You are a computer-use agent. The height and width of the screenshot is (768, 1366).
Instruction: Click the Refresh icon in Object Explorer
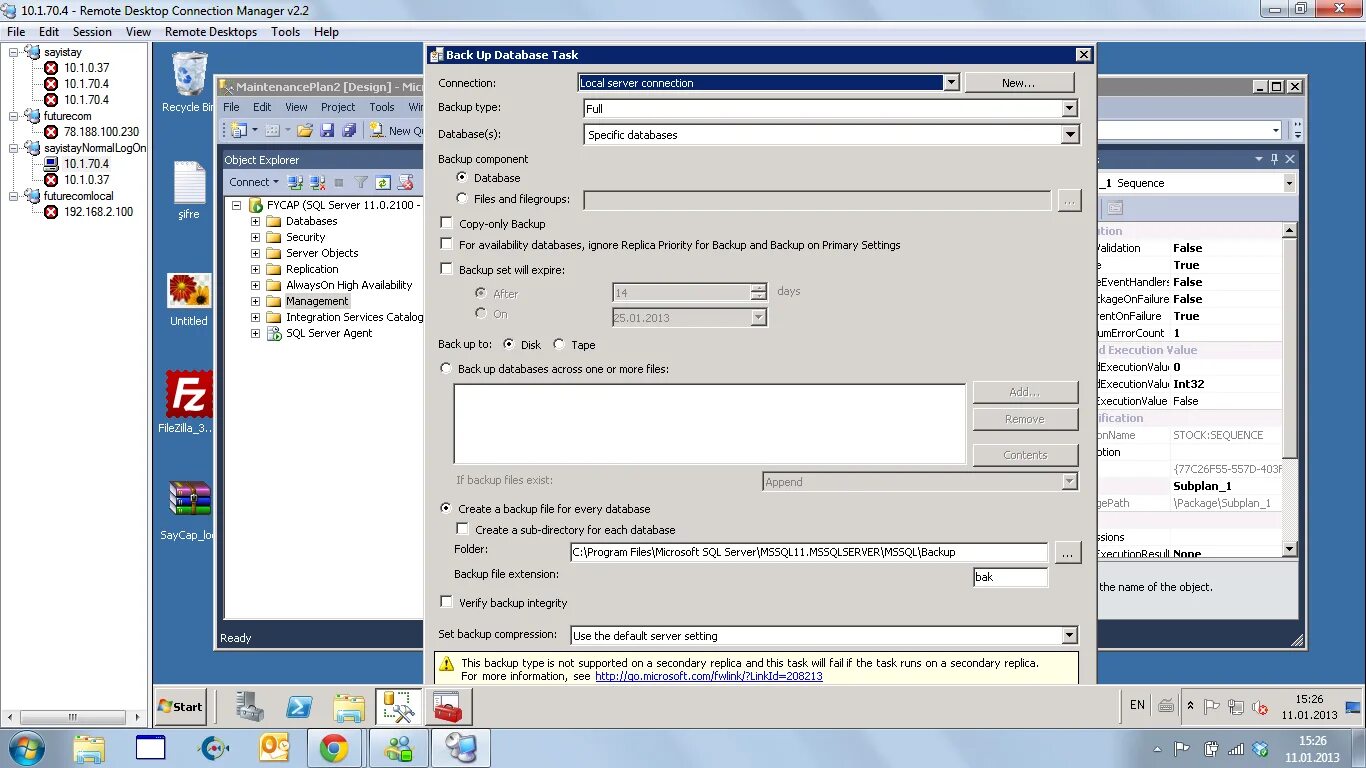point(383,182)
